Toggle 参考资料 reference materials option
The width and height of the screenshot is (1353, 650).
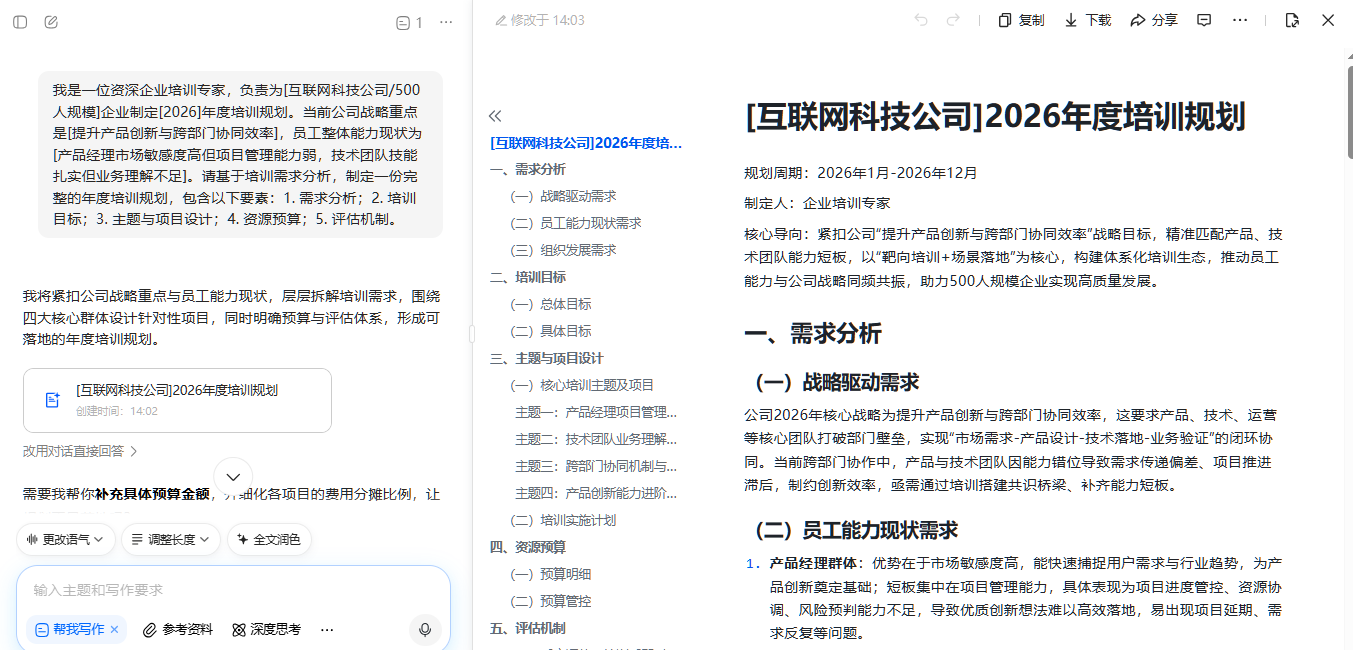pos(178,629)
